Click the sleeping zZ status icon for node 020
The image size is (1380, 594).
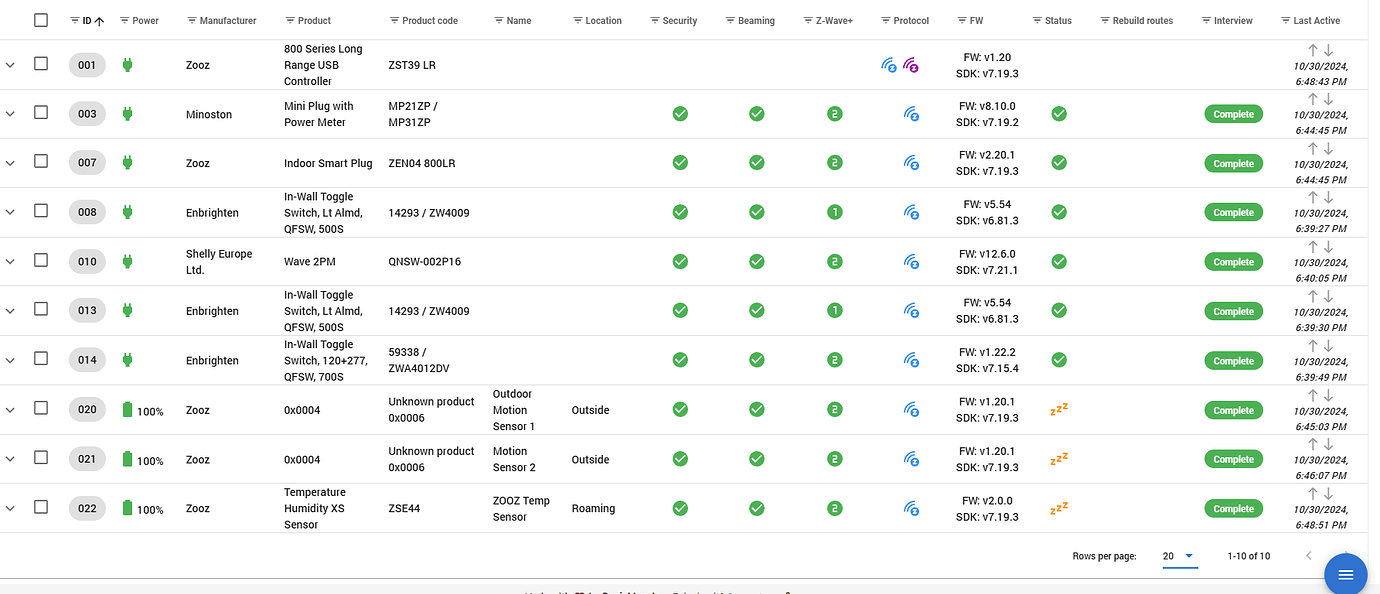tap(1059, 409)
